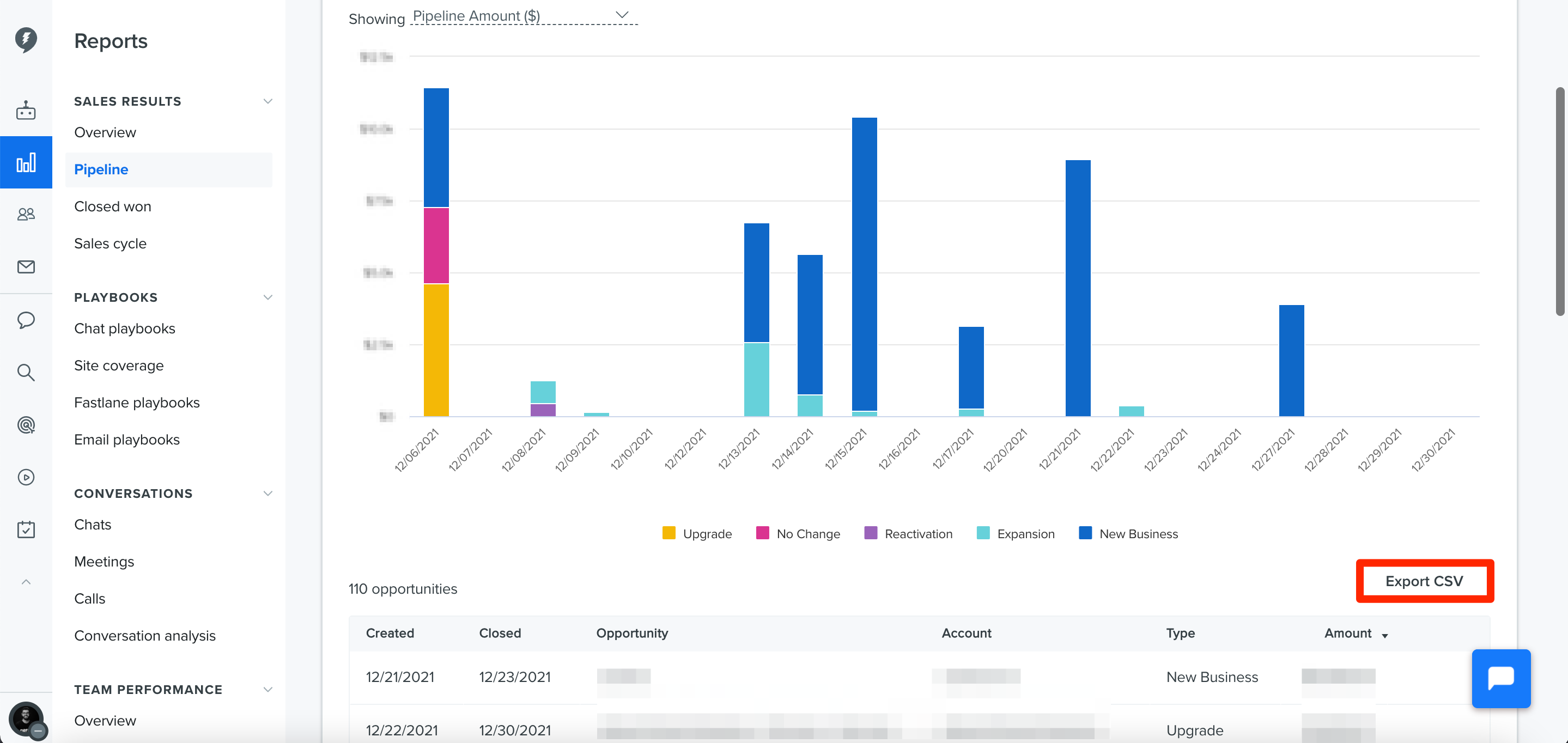Select the Pipeline report item

coord(168,169)
